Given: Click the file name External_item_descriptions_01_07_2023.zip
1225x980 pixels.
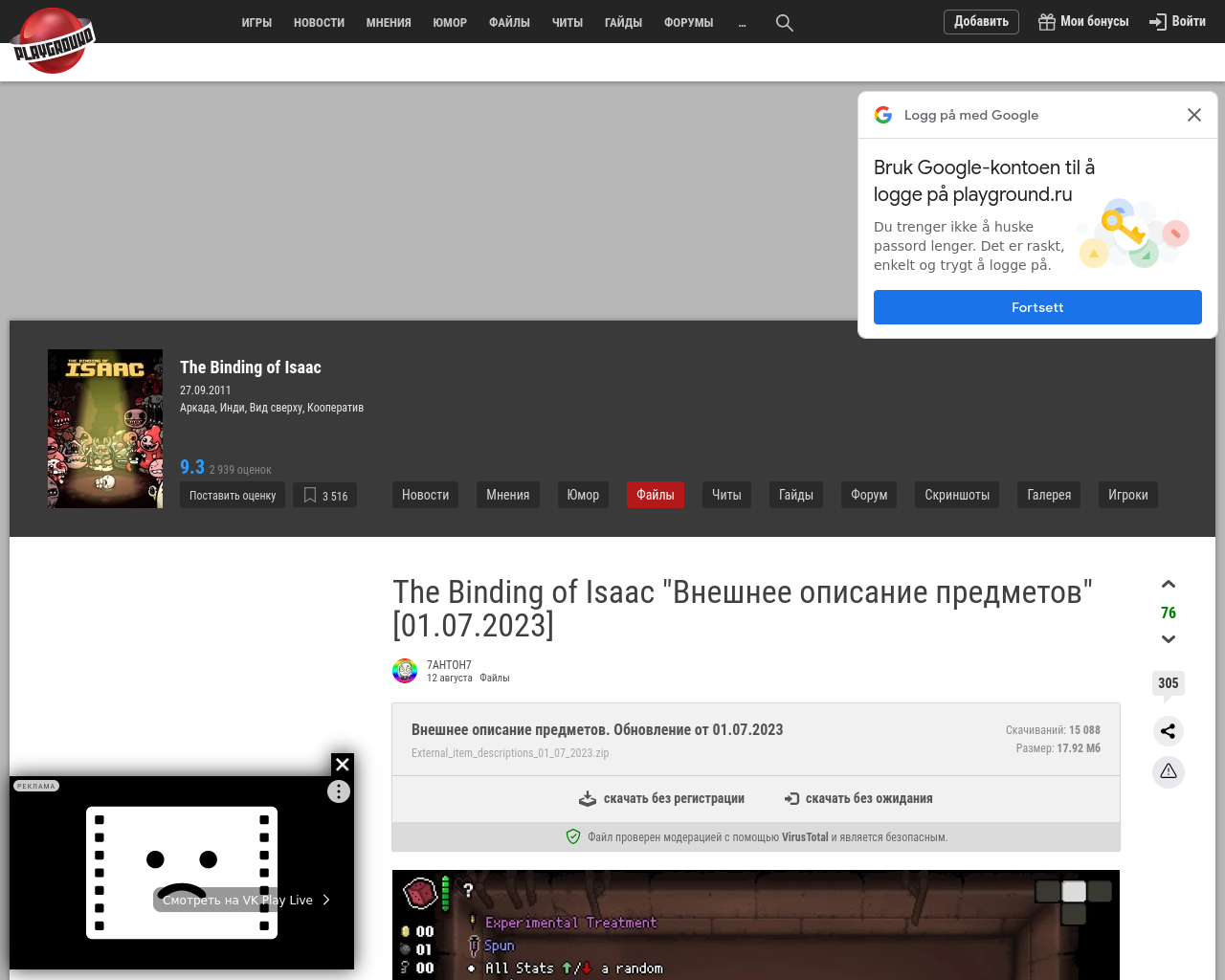Looking at the screenshot, I should [x=510, y=753].
